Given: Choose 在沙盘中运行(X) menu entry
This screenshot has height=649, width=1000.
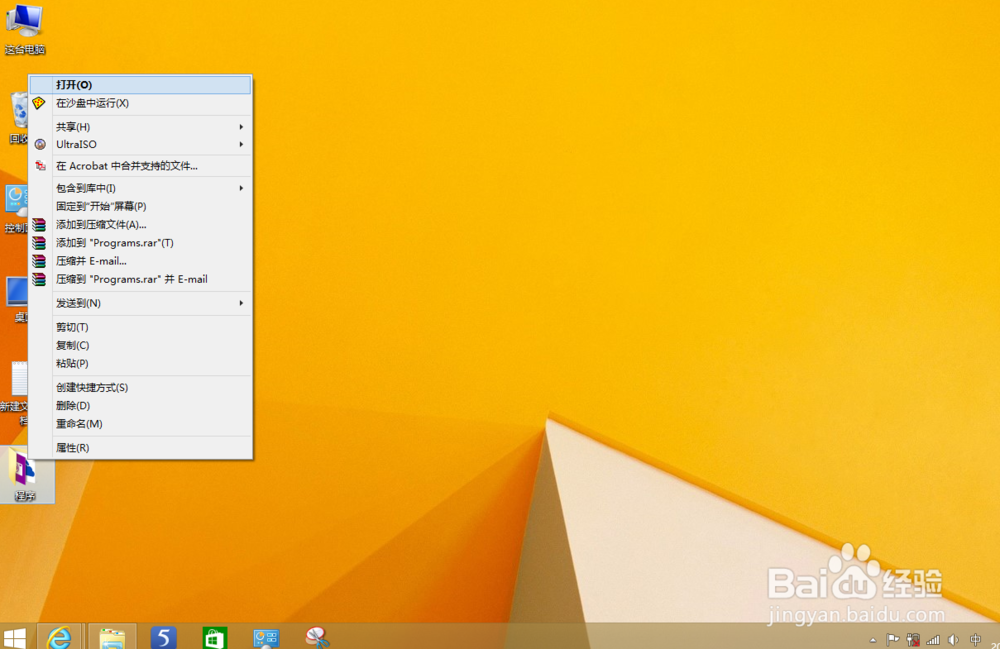Looking at the screenshot, I should point(140,103).
